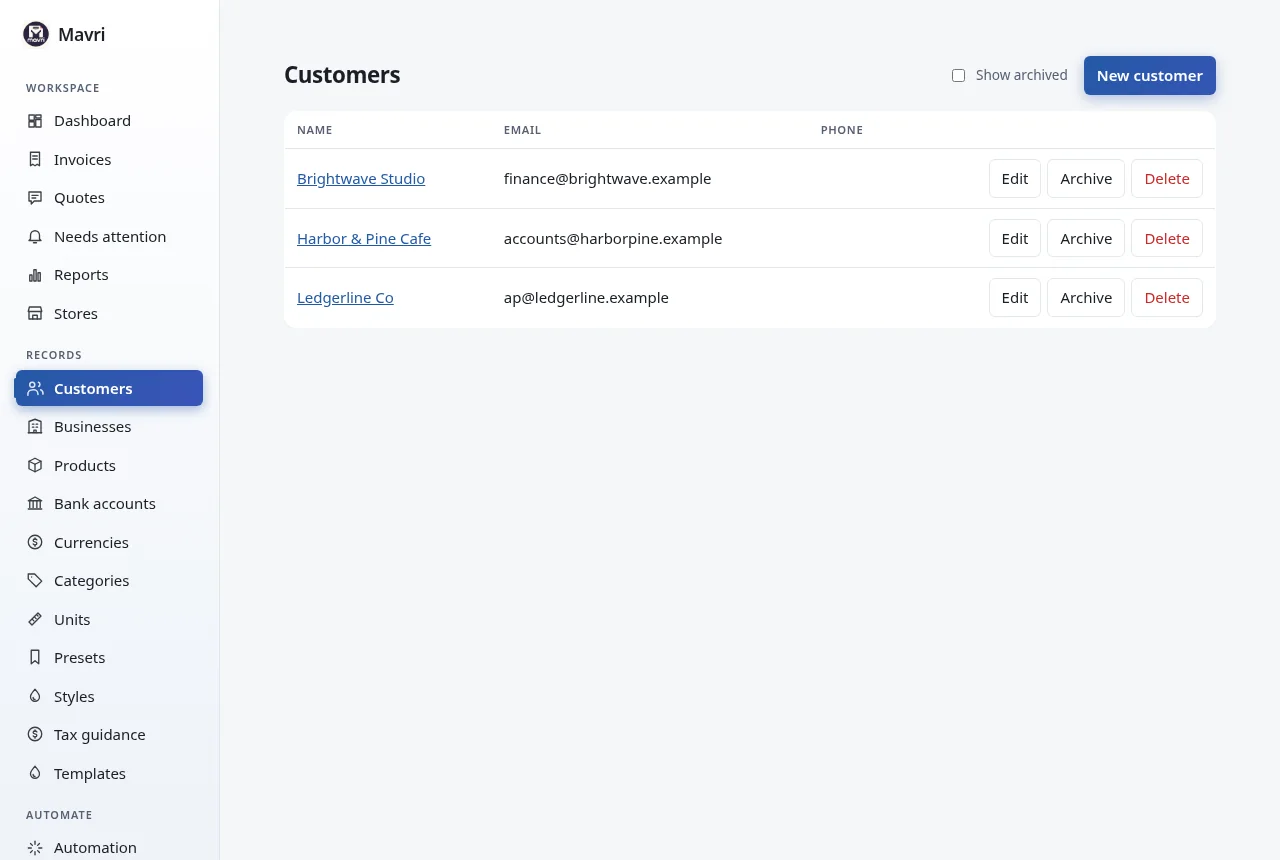Delete the Ledgerline Co customer
This screenshot has height=860, width=1280.
coord(1167,297)
